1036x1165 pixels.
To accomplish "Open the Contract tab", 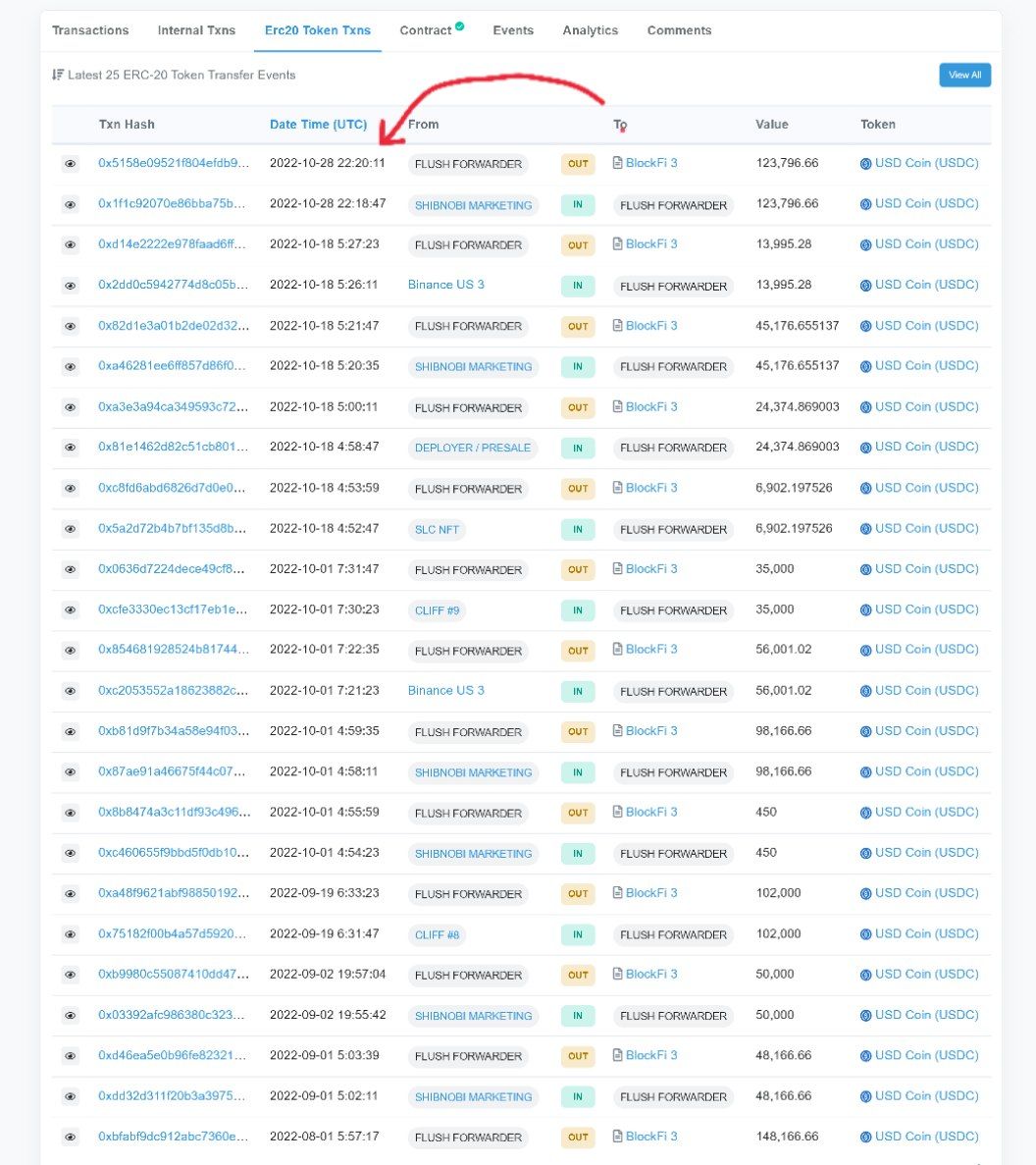I will coord(432,30).
